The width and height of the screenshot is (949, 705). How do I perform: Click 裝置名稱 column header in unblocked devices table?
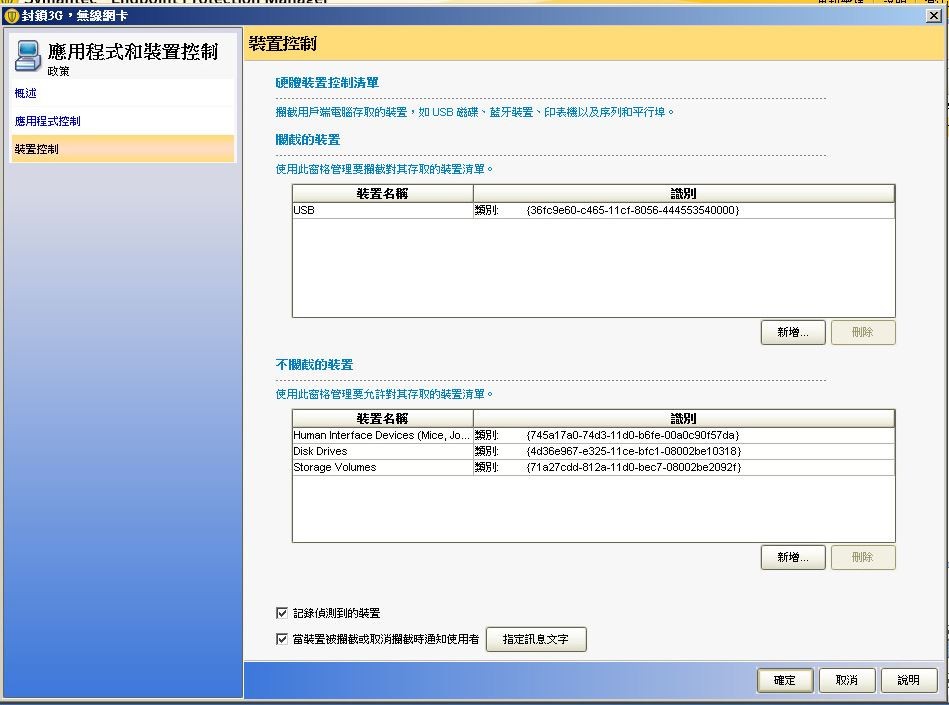coord(383,419)
